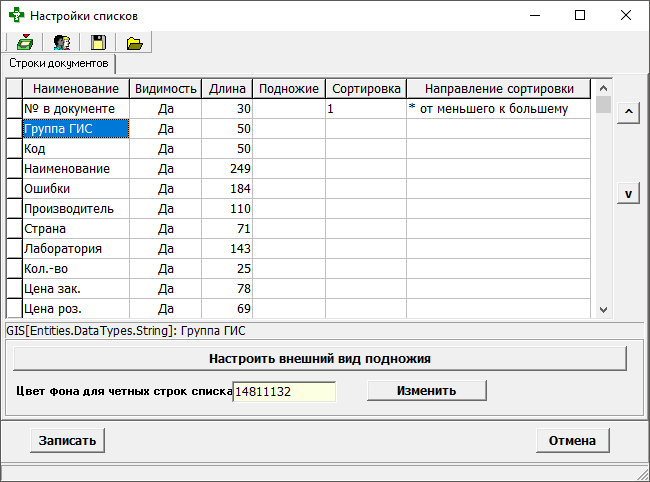Click the Изменить button

(426, 391)
